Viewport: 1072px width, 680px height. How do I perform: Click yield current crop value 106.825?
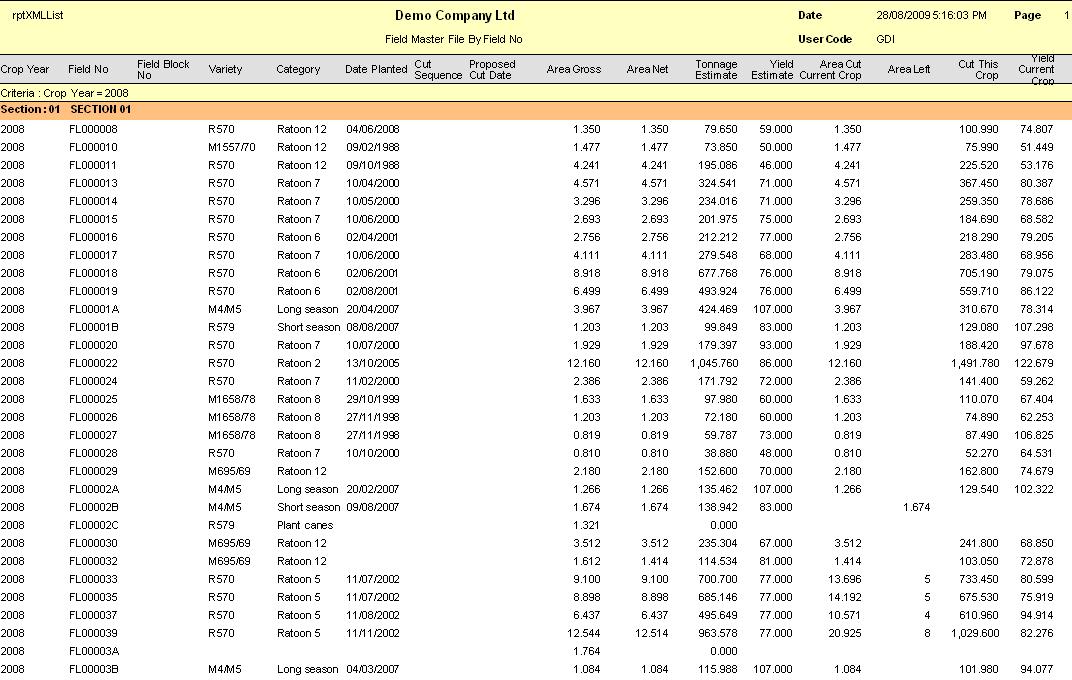click(1034, 435)
